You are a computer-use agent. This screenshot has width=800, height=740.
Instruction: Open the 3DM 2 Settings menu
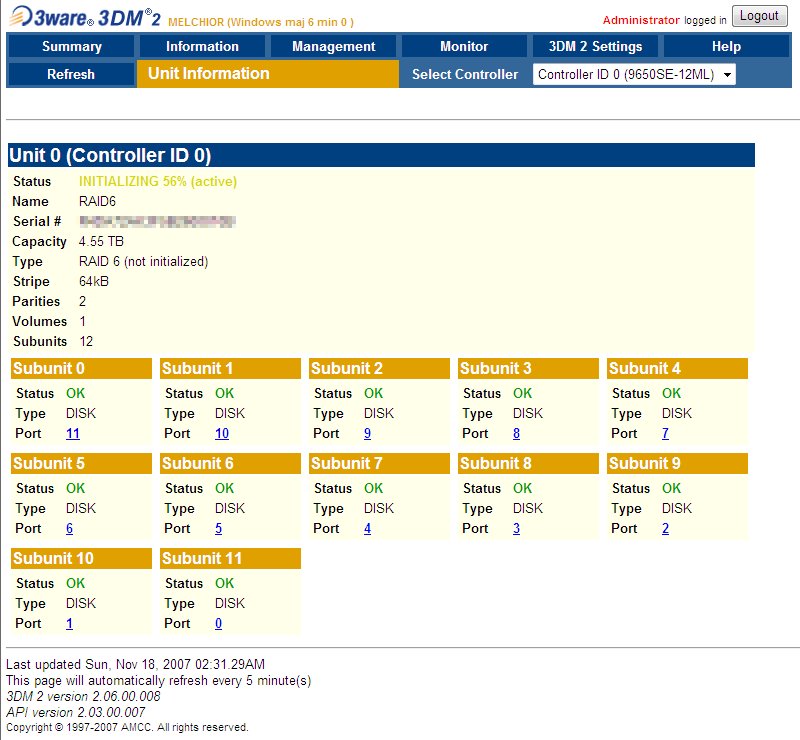595,46
